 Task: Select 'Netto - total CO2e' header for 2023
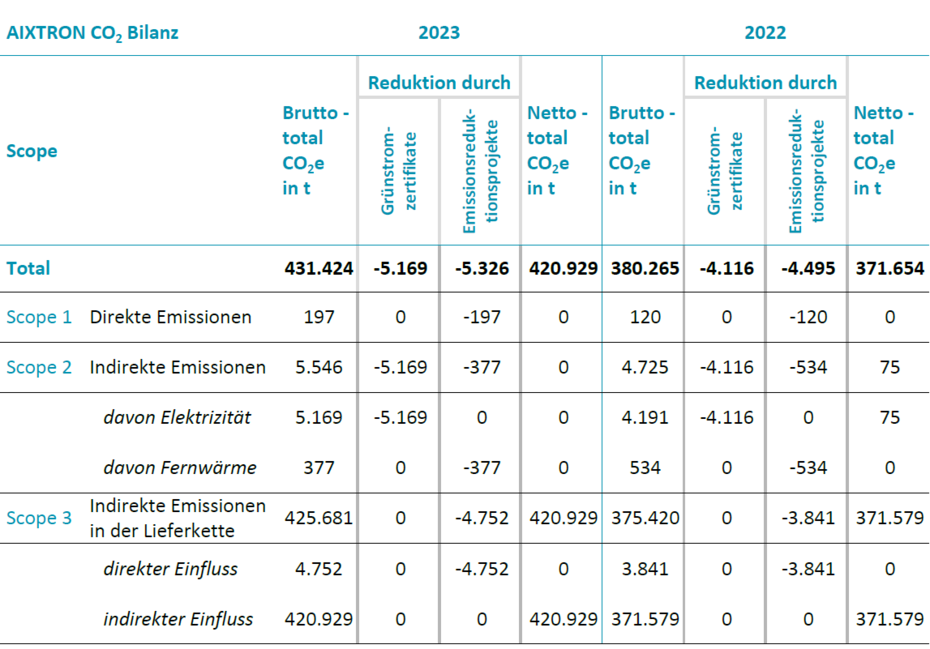click(x=557, y=150)
